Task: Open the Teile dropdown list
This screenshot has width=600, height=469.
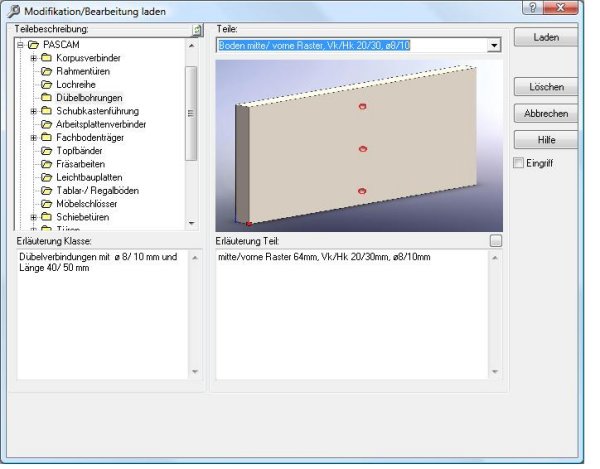Action: tap(494, 46)
